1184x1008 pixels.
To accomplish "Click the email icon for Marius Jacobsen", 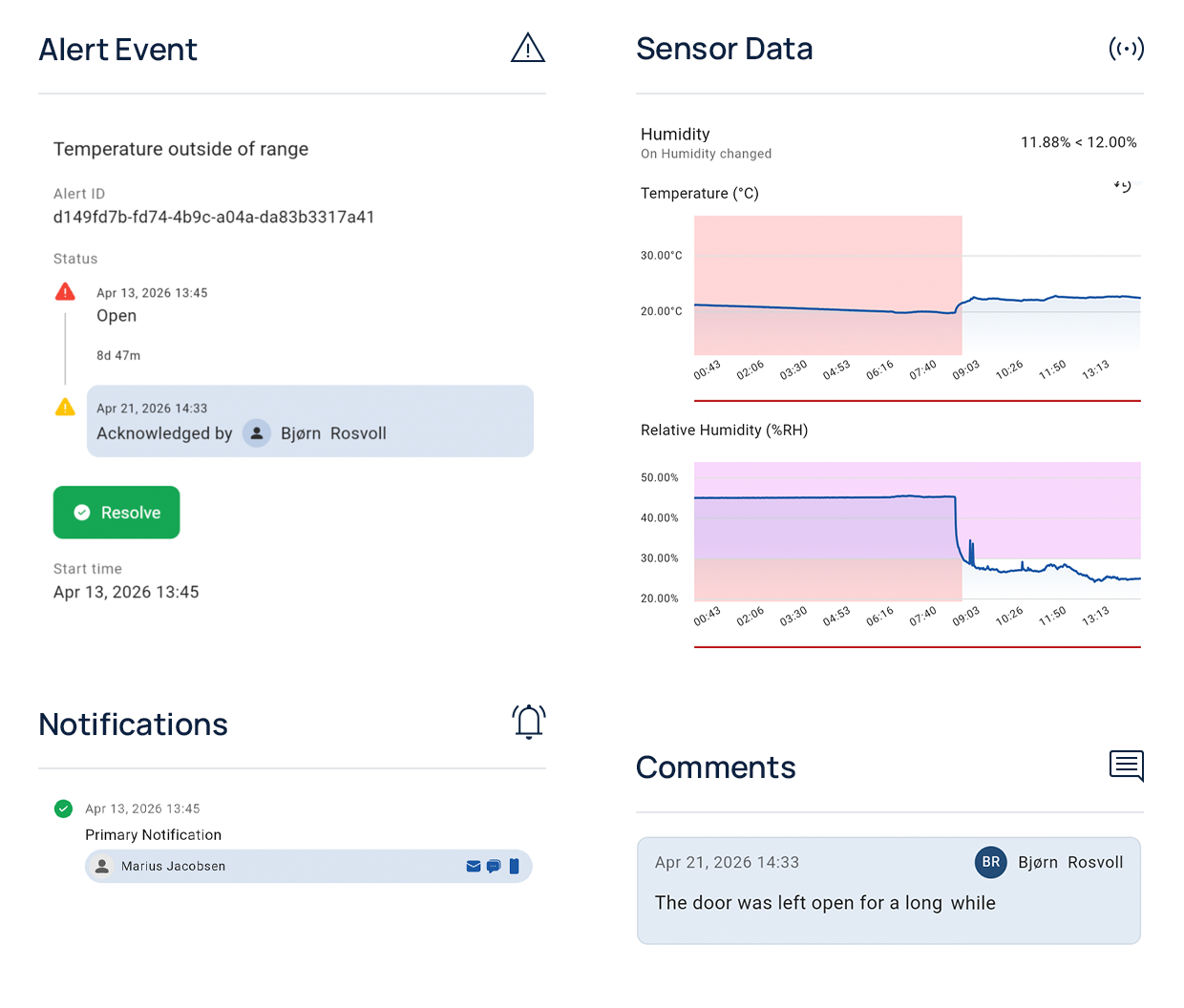I will [x=473, y=867].
